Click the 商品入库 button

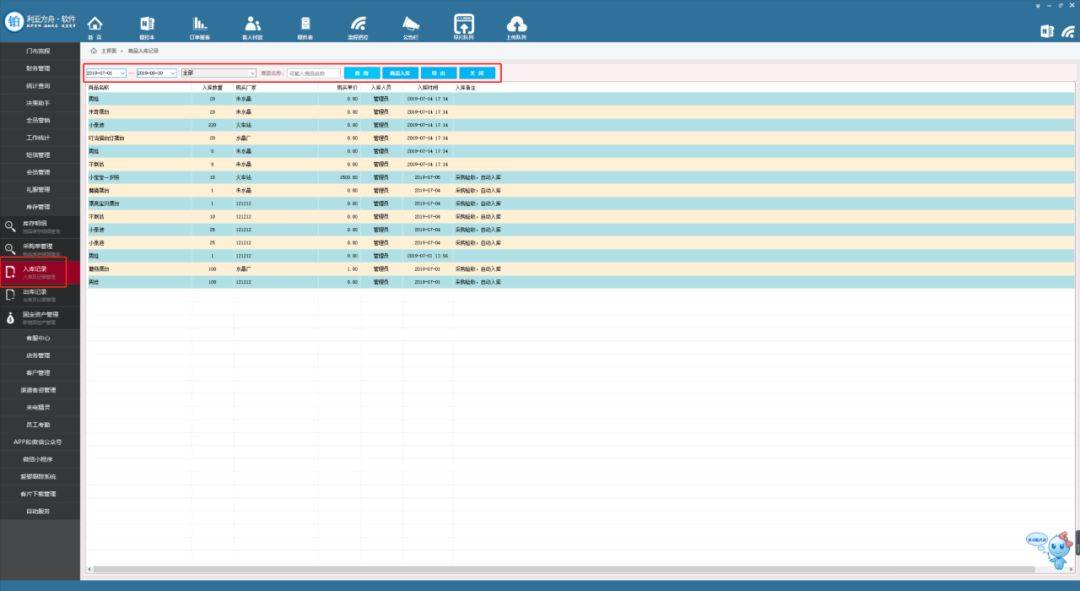(x=400, y=73)
